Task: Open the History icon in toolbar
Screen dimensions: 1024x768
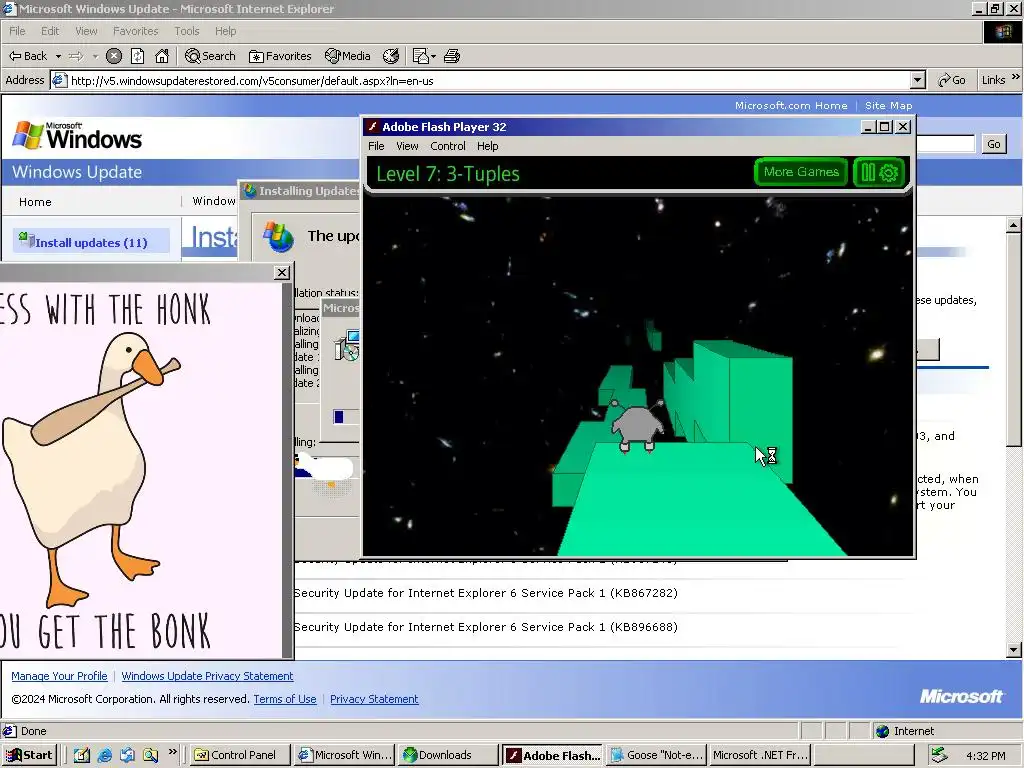Action: pos(391,56)
